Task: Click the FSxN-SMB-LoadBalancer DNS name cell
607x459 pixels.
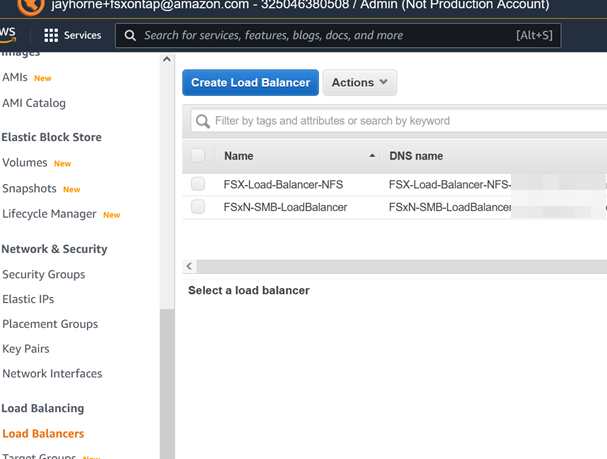Action: point(450,207)
